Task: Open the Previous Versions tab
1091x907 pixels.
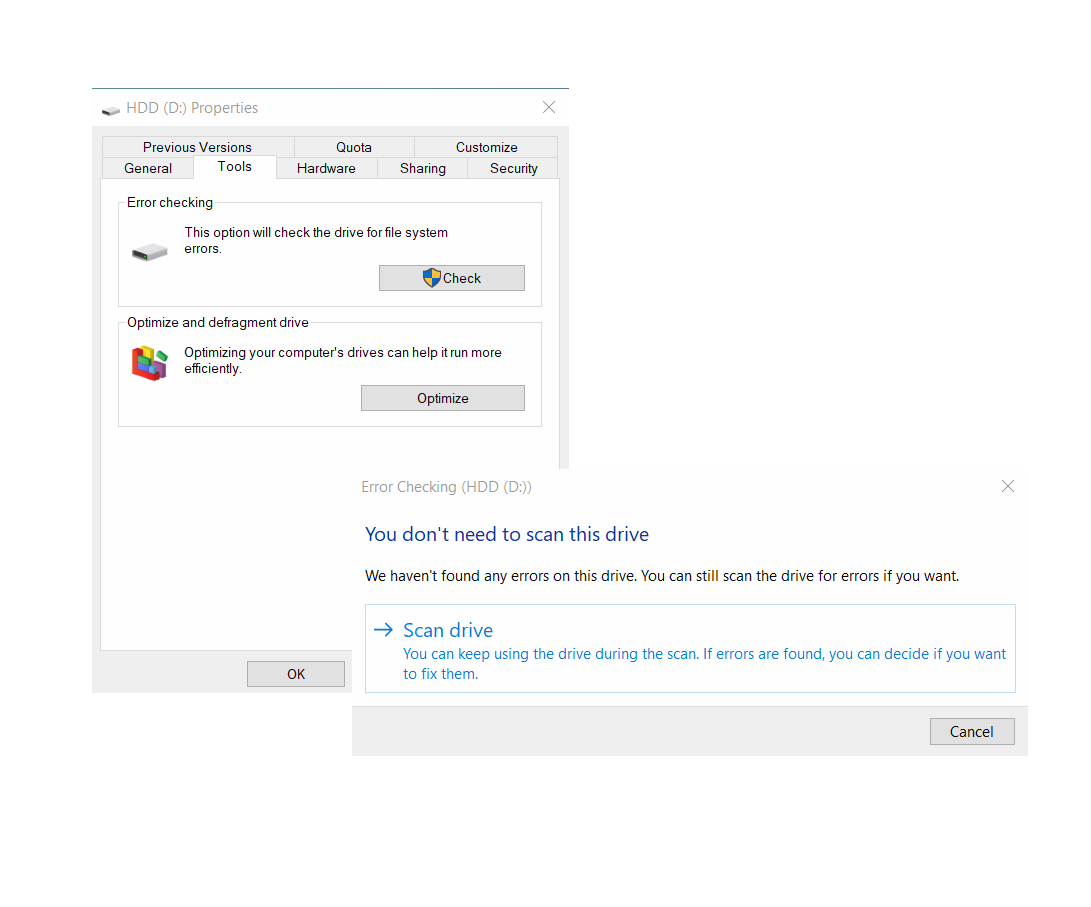Action: 198,147
